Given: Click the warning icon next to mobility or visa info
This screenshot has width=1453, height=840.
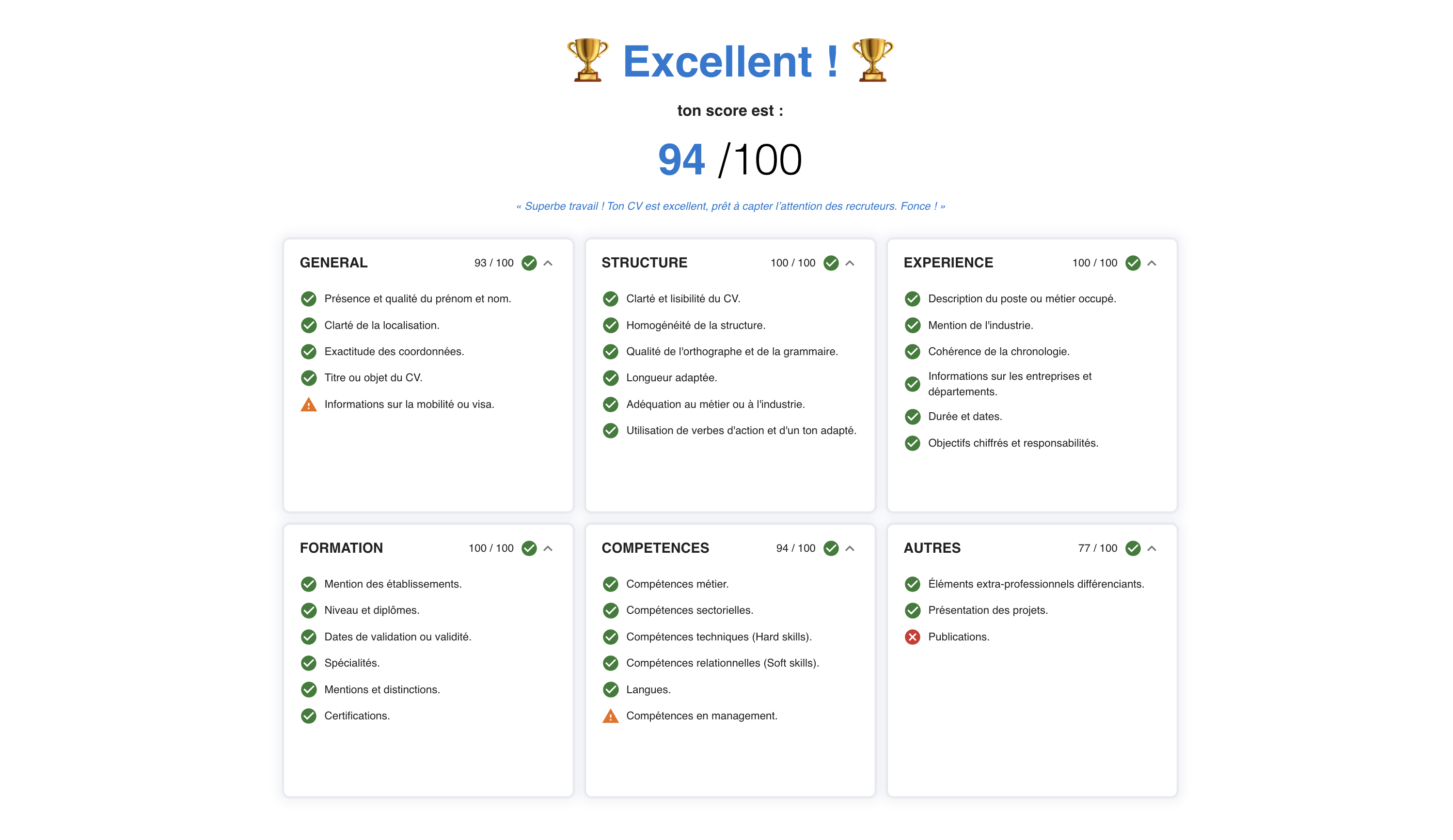Looking at the screenshot, I should click(x=309, y=404).
